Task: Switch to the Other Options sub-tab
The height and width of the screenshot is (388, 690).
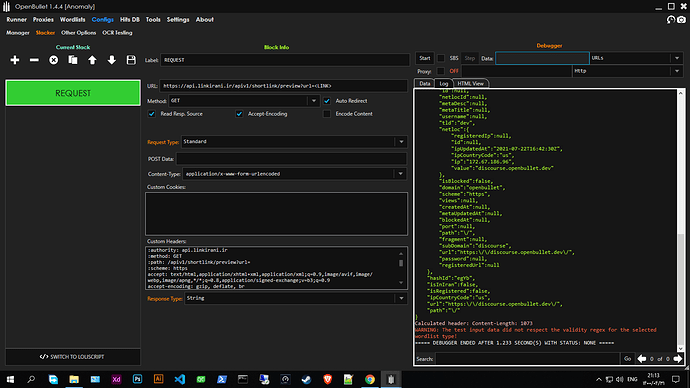Action: click(x=78, y=33)
